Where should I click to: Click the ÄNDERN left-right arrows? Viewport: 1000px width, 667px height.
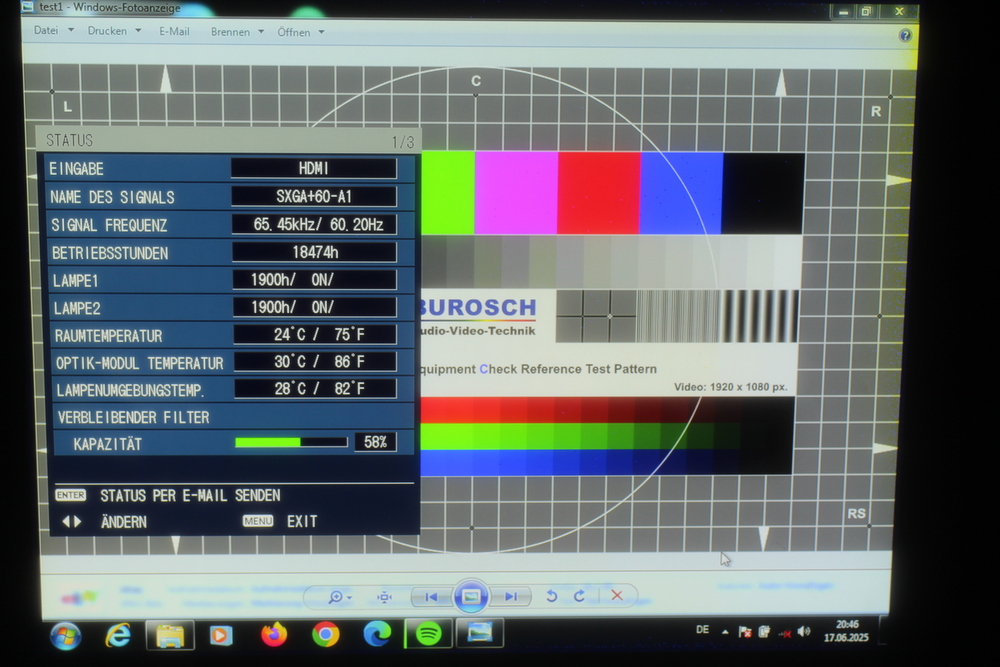(71, 522)
